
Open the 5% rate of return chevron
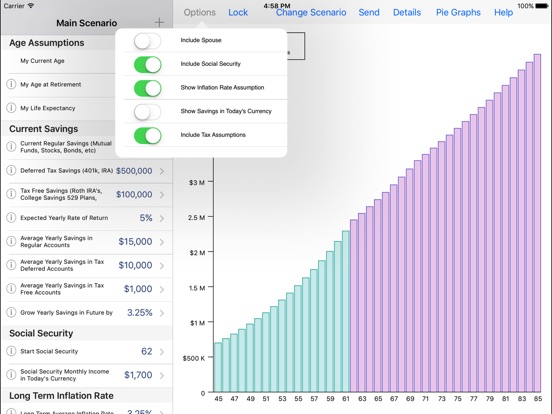pyautogui.click(x=162, y=218)
